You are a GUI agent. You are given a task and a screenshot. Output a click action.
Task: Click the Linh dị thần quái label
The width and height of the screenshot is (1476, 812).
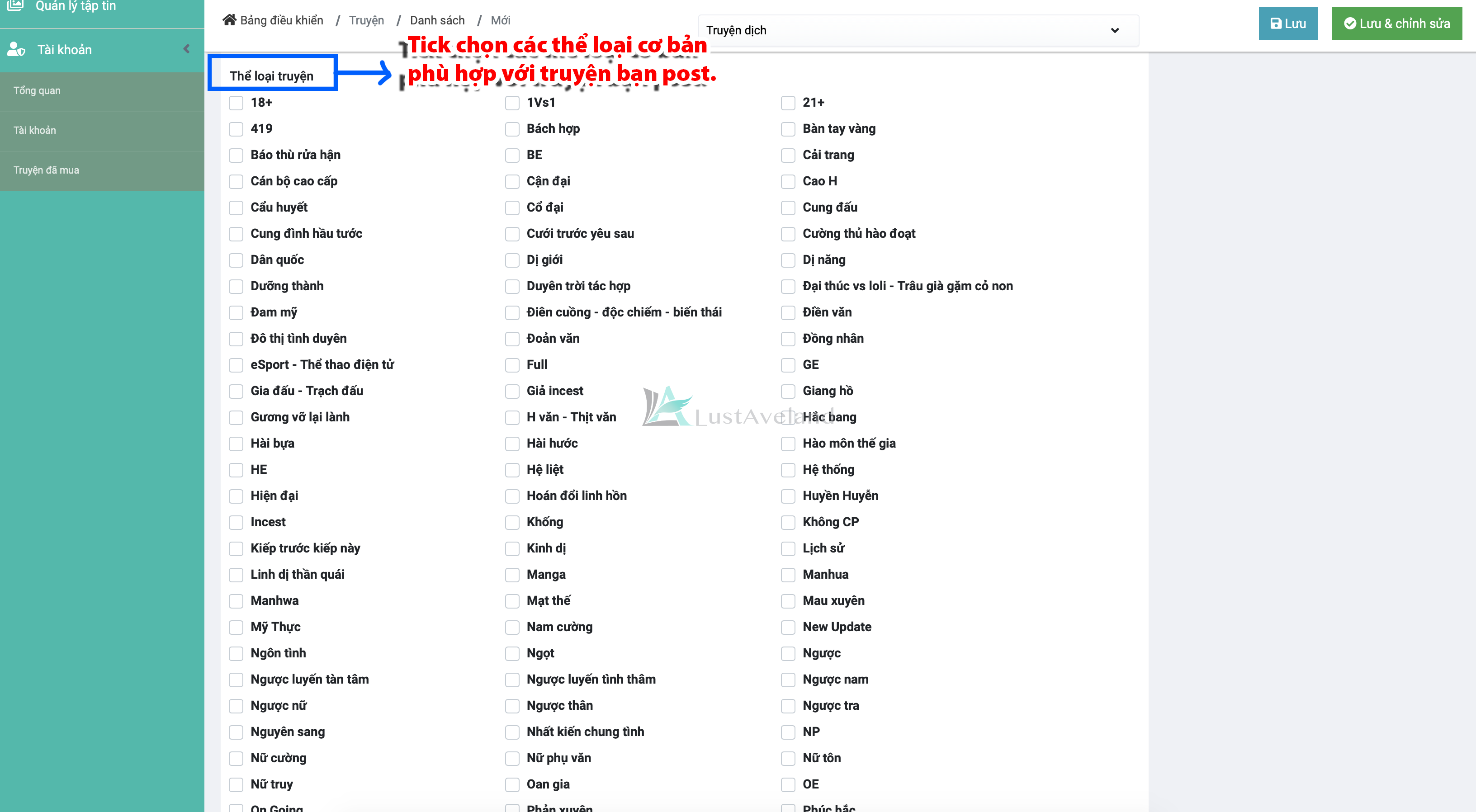point(298,574)
